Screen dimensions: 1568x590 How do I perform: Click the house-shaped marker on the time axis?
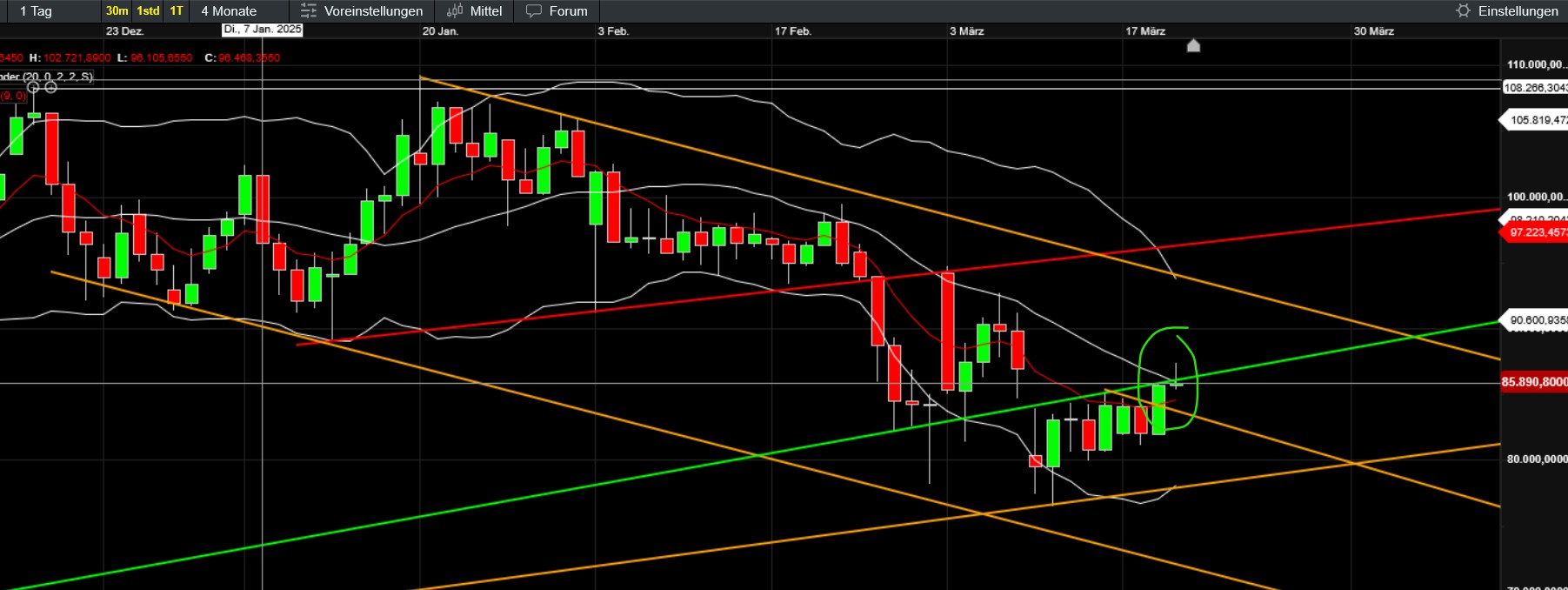(1193, 45)
